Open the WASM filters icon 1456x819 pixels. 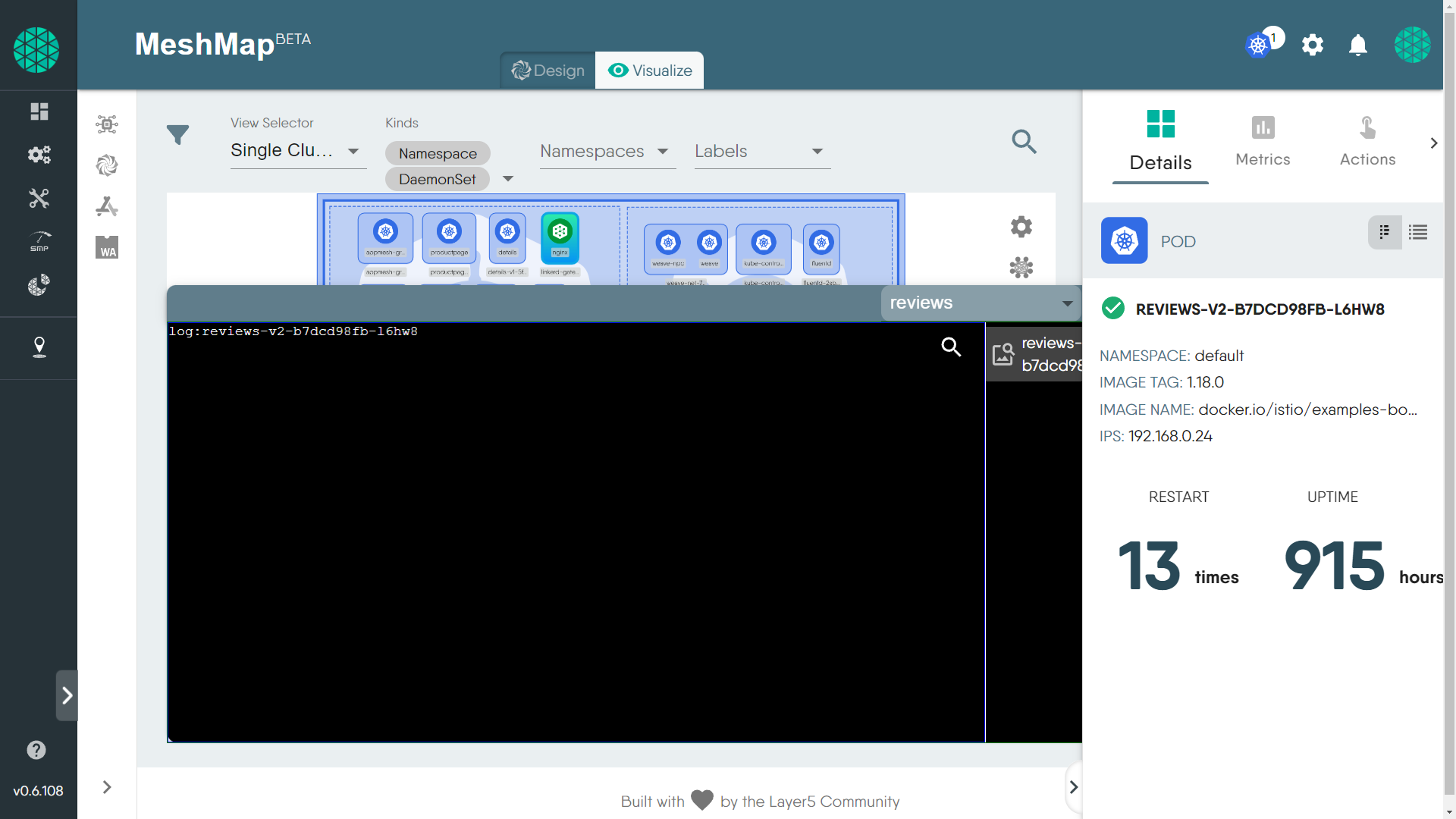pyautogui.click(x=107, y=247)
